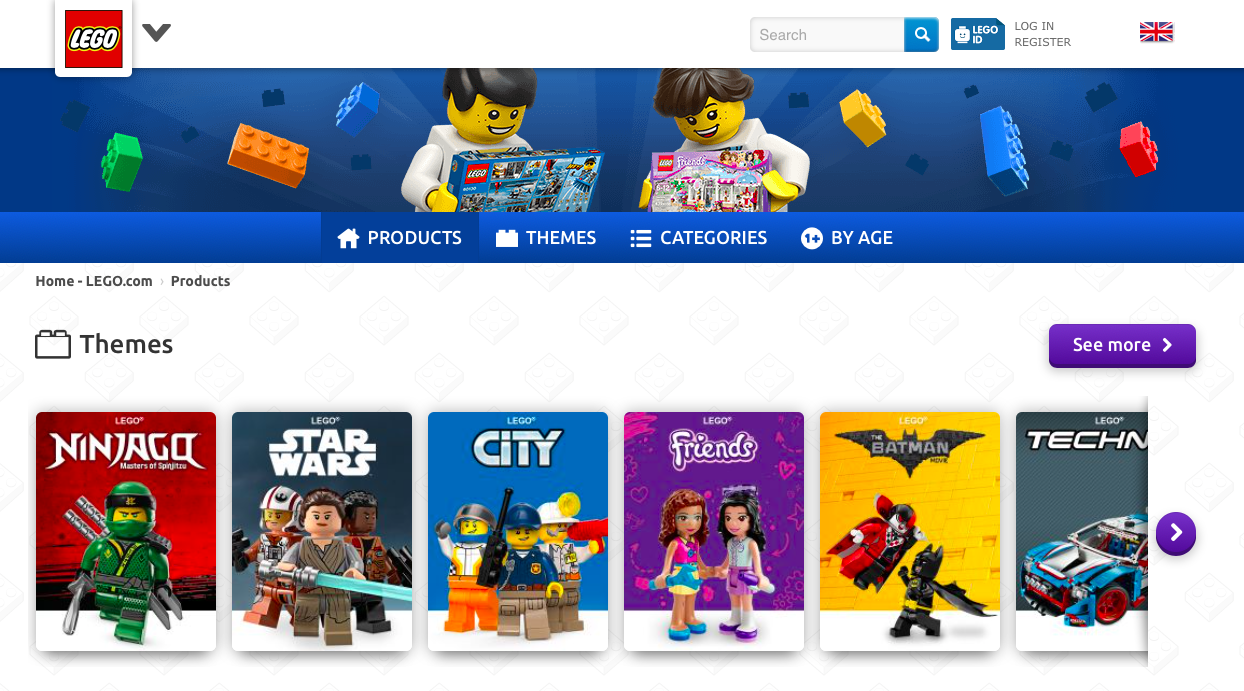Advance carousel with purple next arrow
This screenshot has height=691, width=1244.
(x=1176, y=533)
